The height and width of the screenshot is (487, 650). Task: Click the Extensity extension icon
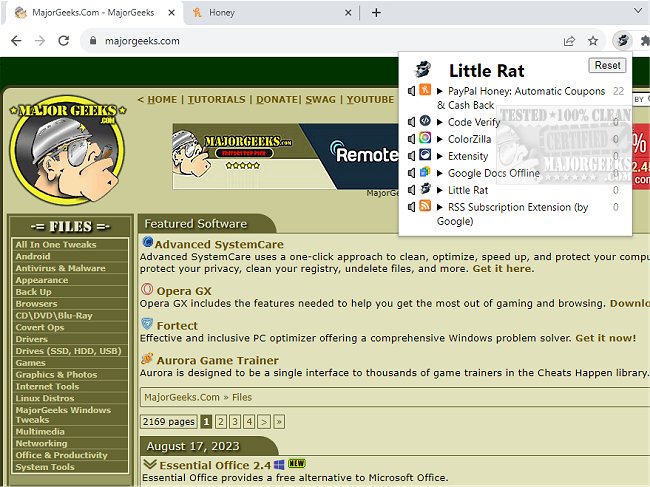[425, 155]
